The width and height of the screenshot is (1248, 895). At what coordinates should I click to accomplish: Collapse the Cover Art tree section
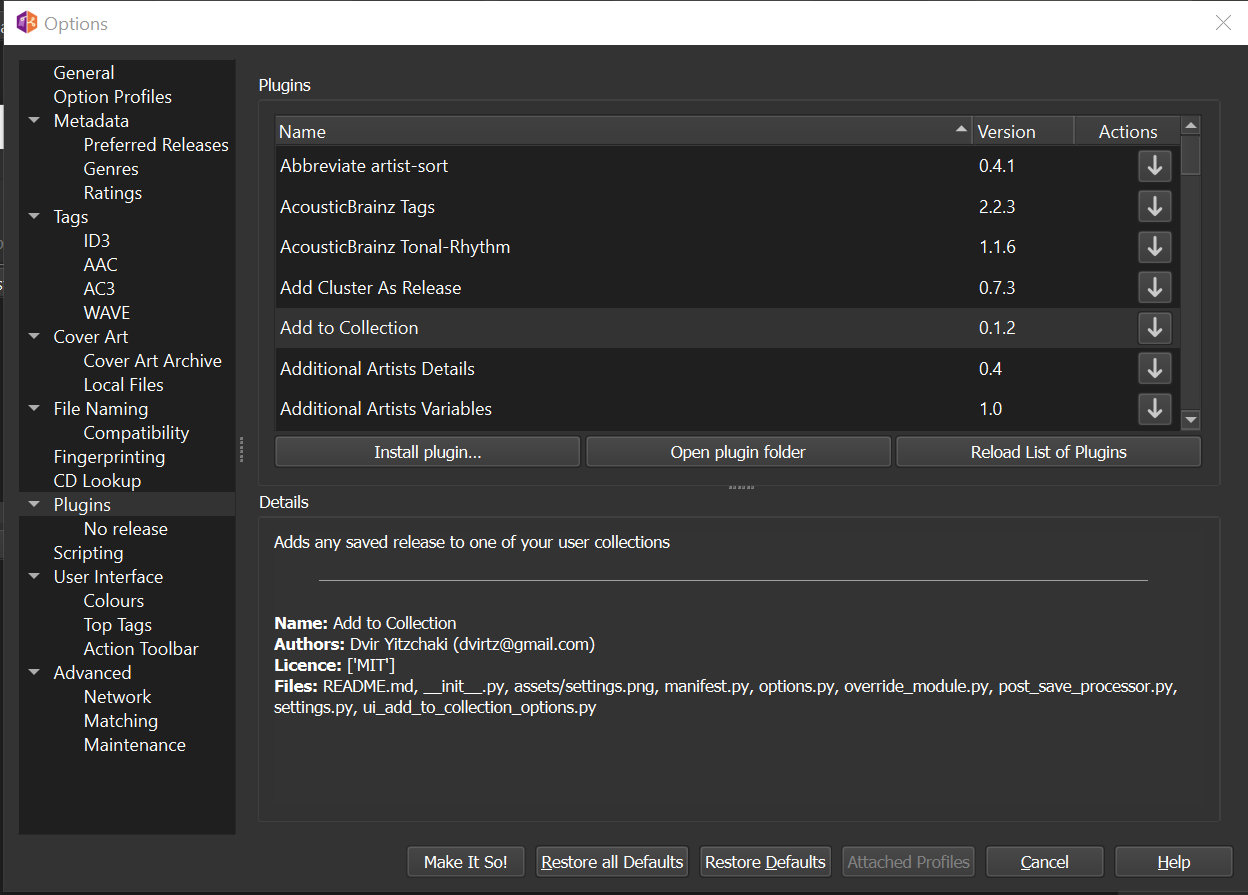[x=35, y=337]
